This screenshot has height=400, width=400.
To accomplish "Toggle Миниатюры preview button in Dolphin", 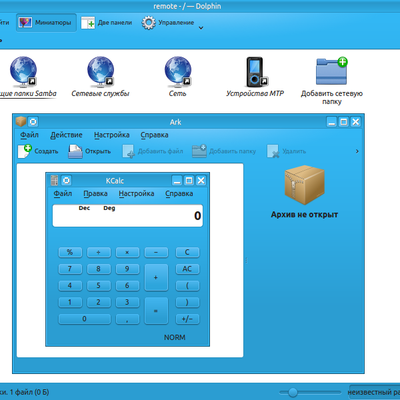I will [47, 23].
